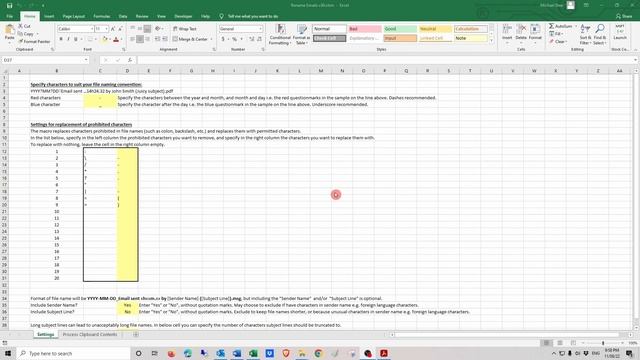The image size is (640, 360).
Task: Click the Name Box showing the cell reference
Action: tap(45, 60)
